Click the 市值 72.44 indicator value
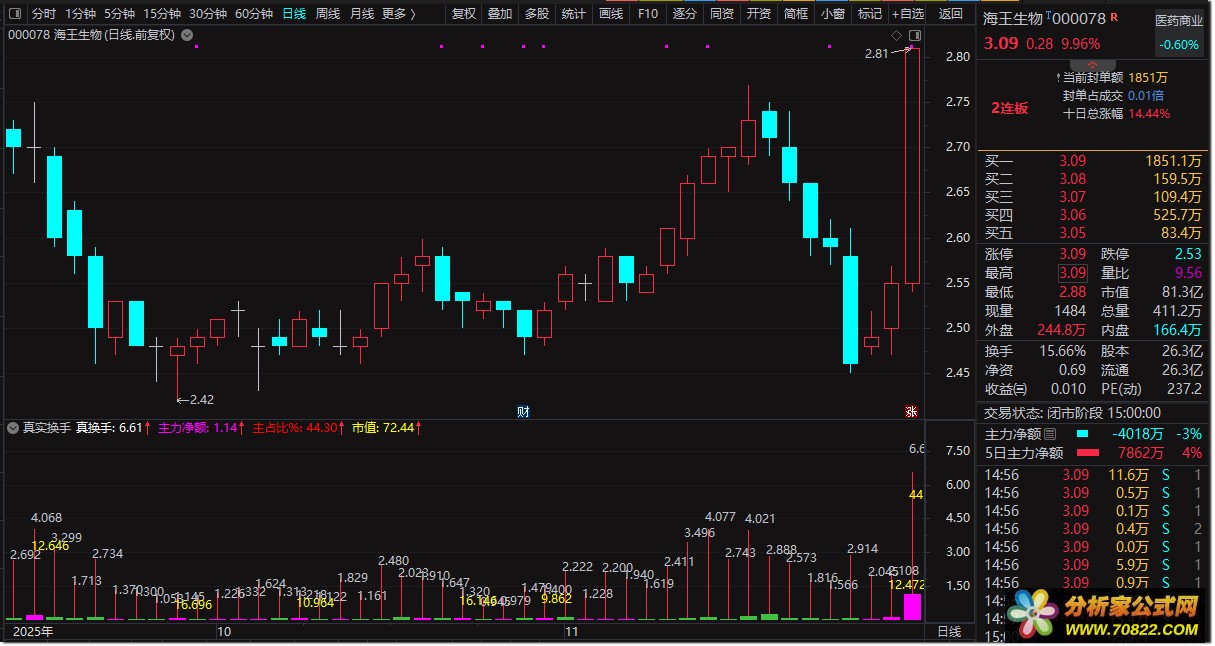This screenshot has width=1215, height=646. [386, 428]
